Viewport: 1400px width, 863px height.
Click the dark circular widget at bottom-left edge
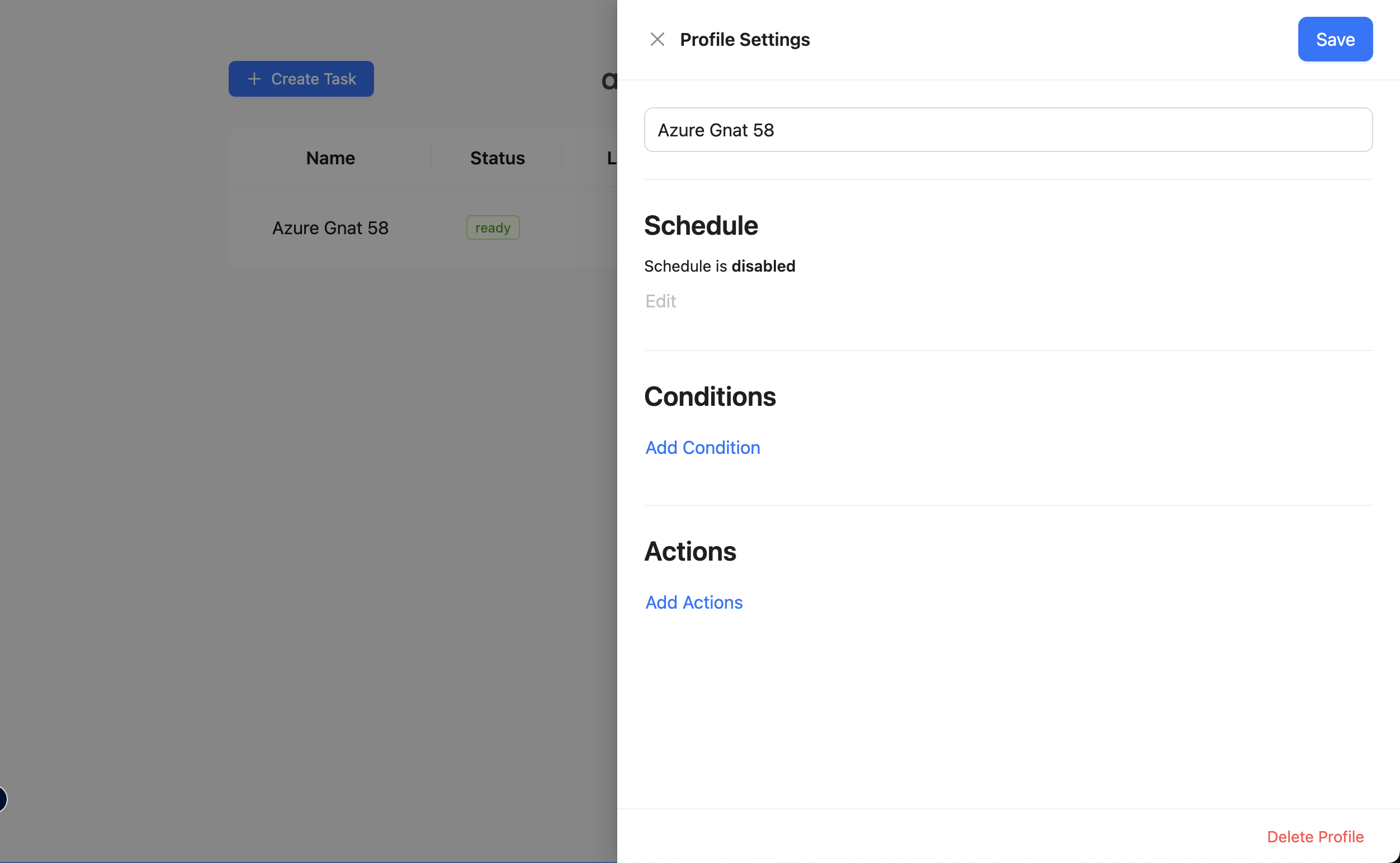(x=2, y=798)
